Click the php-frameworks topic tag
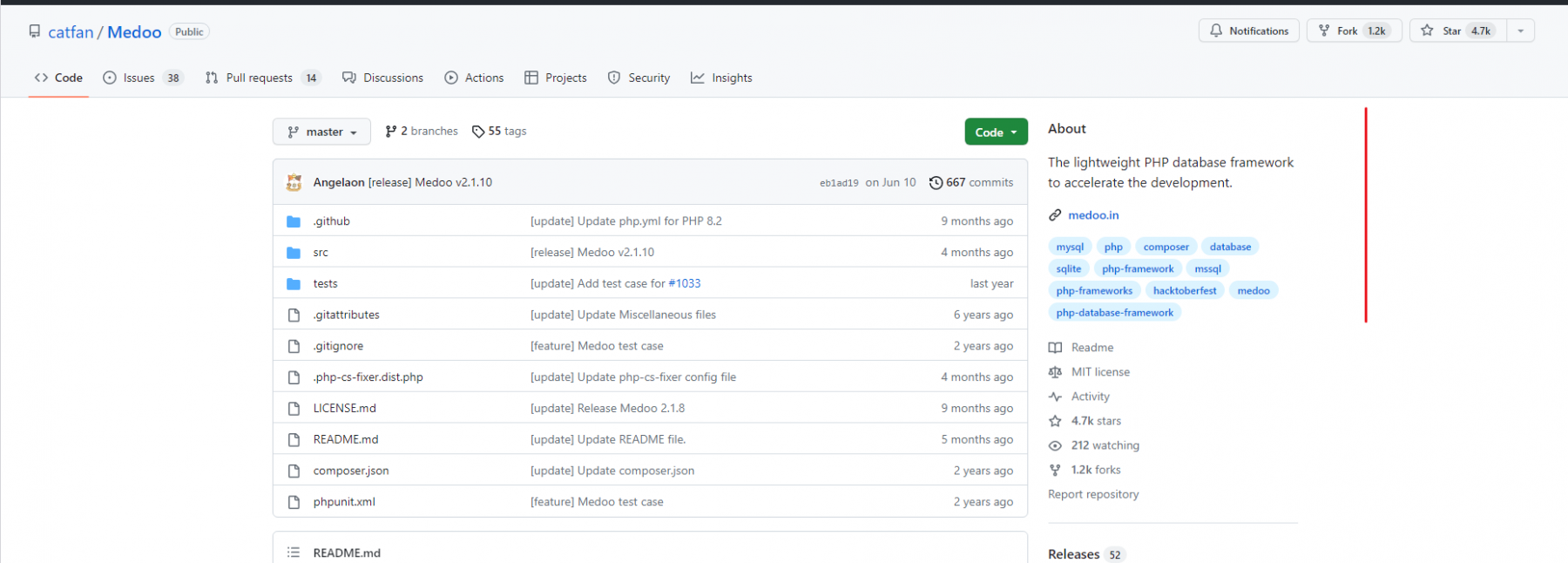This screenshot has height=563, width=1568. point(1094,290)
